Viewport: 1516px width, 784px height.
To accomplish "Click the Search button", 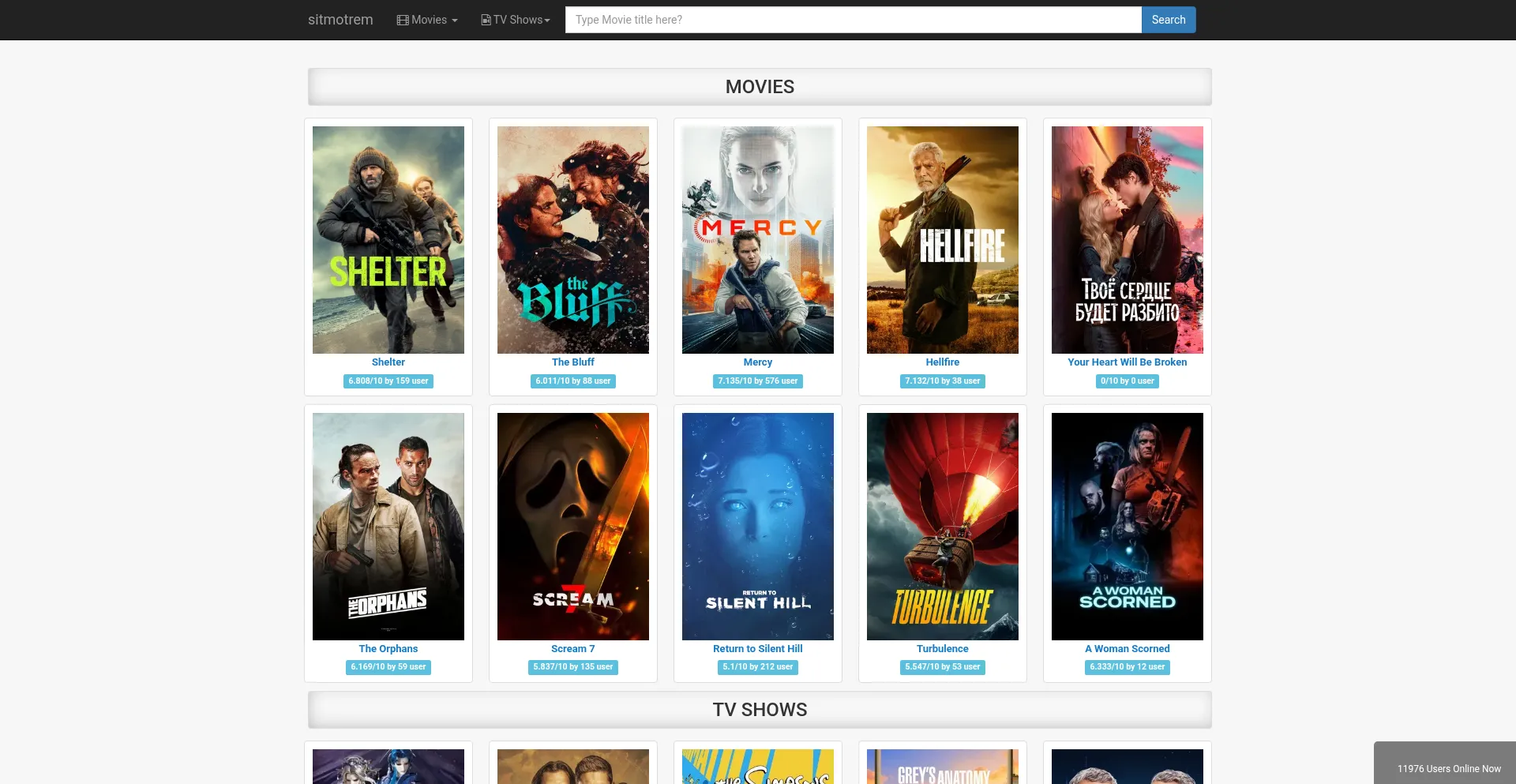I will 1169,20.
